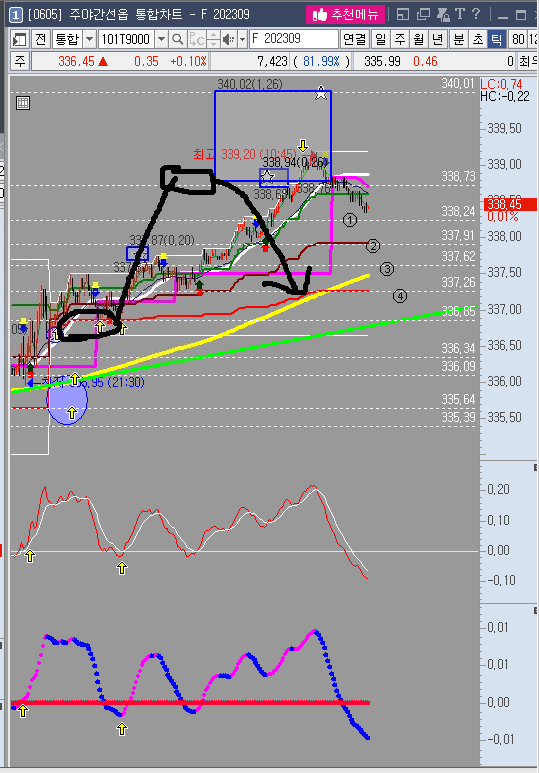Click the F 202309 symbol input field

point(294,39)
